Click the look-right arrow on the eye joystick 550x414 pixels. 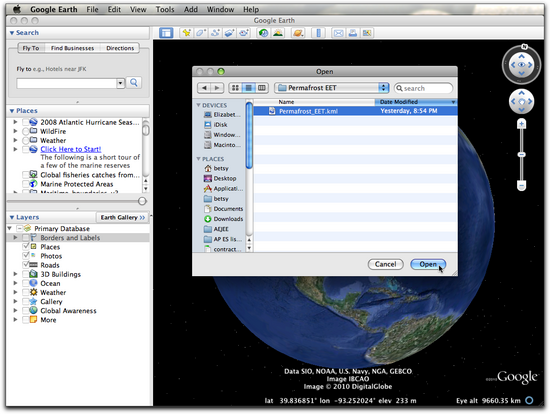click(530, 65)
